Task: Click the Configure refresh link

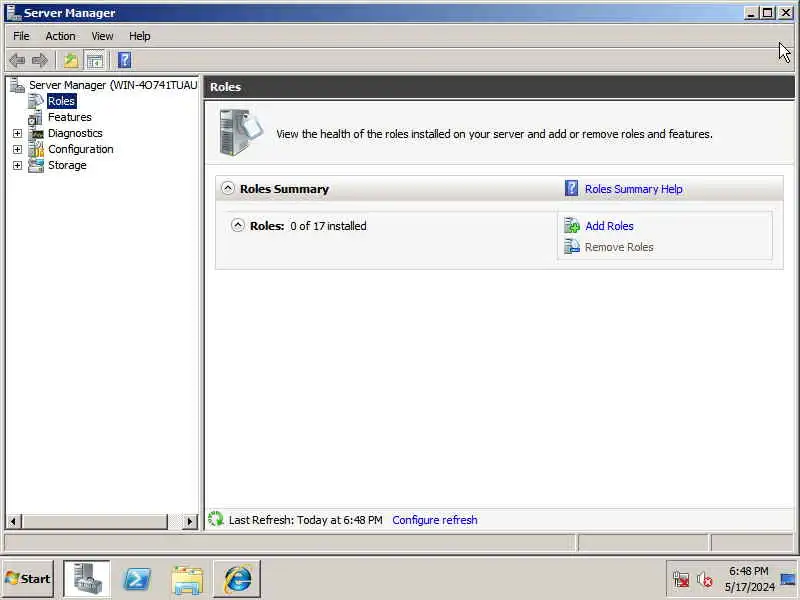Action: pos(435,520)
